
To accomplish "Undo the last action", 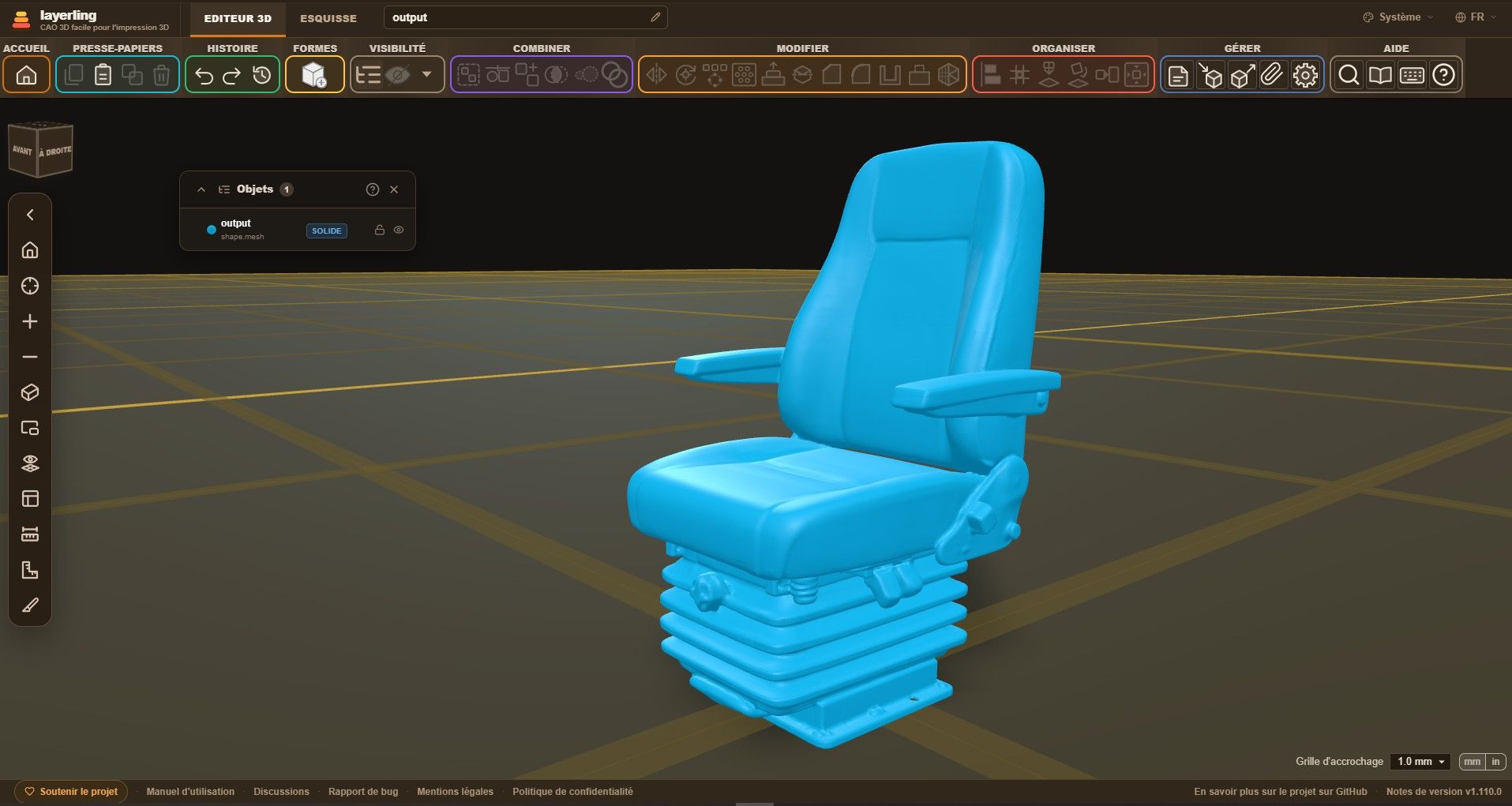I will click(x=204, y=75).
